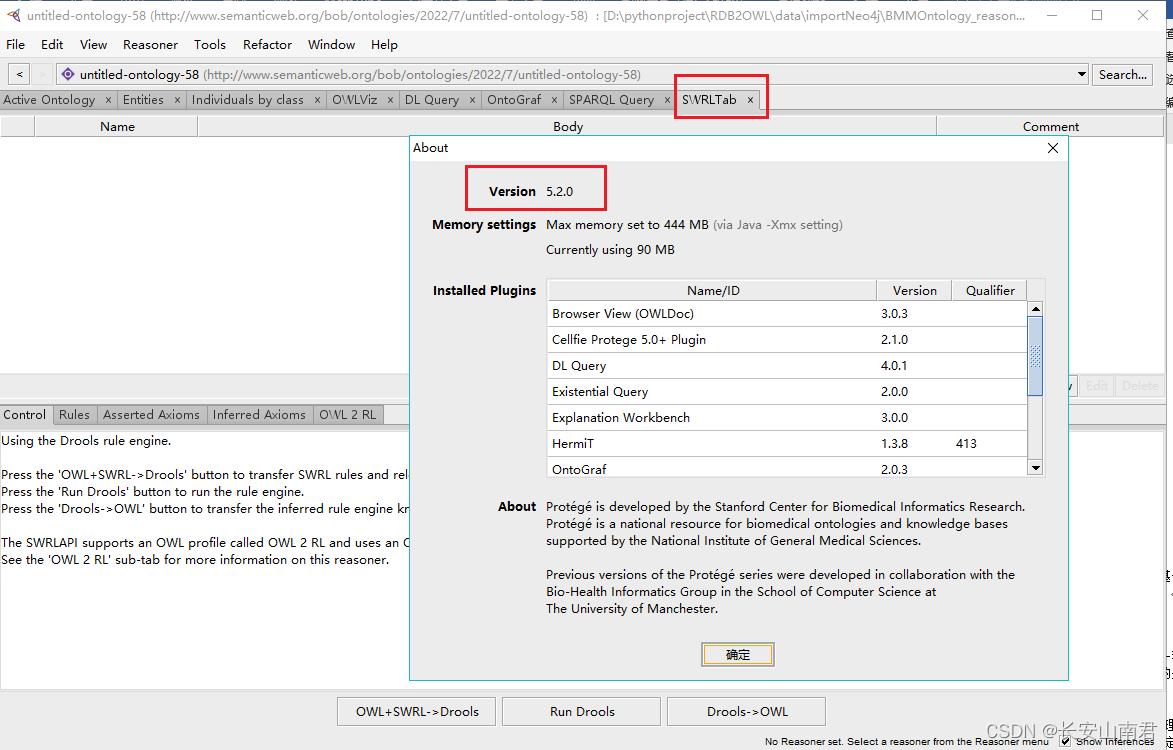Click the Name/ID plugin column header

click(x=713, y=290)
